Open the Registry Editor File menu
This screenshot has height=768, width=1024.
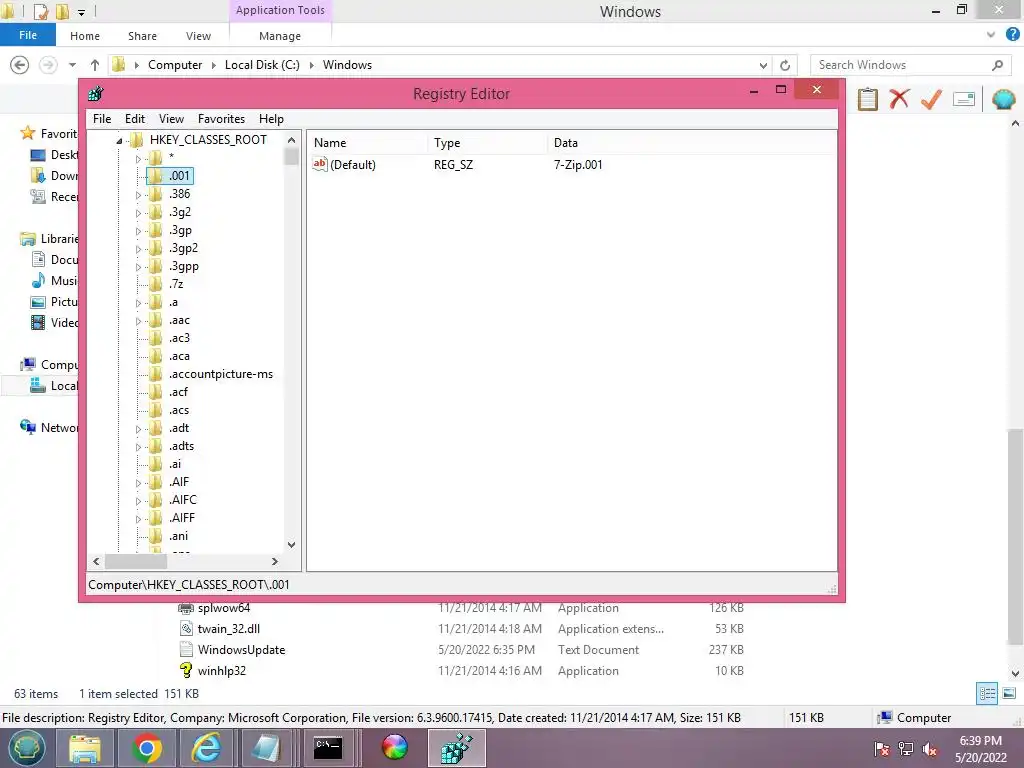coord(102,119)
